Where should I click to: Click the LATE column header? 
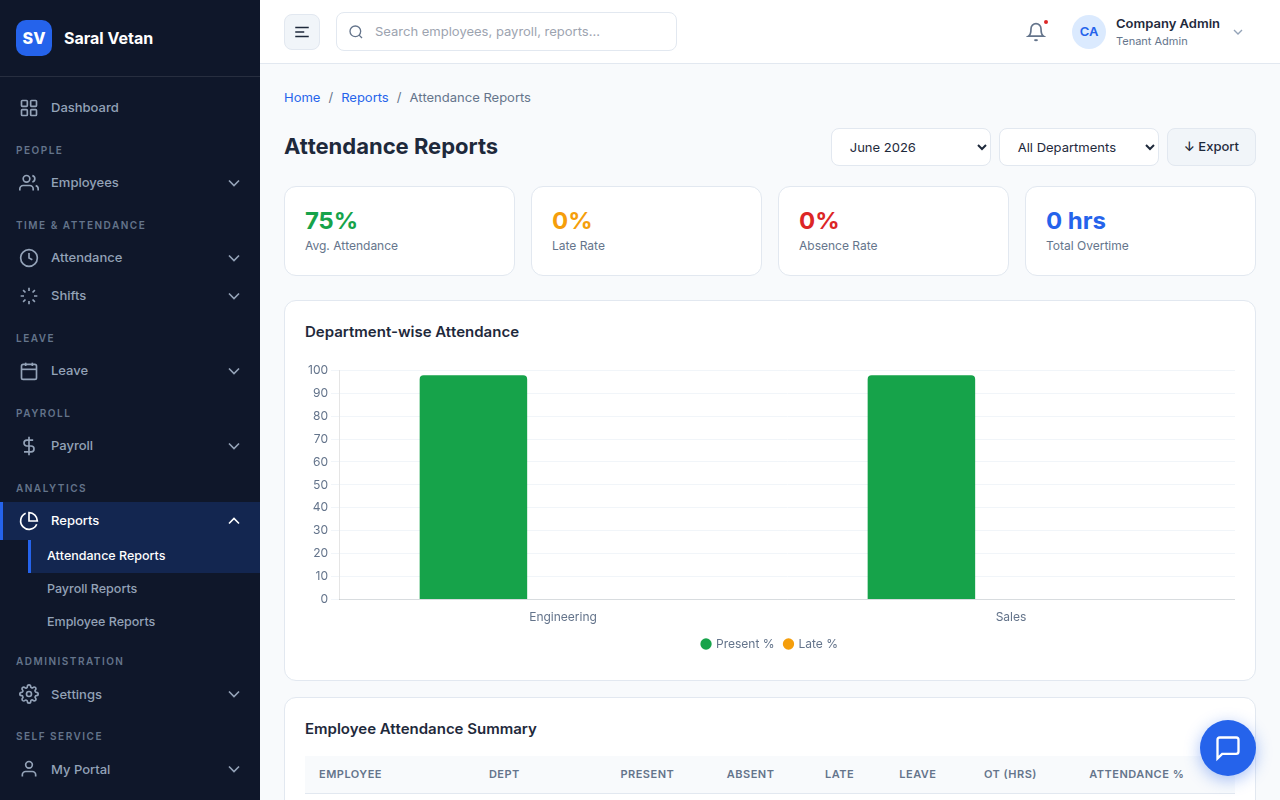[x=839, y=775]
